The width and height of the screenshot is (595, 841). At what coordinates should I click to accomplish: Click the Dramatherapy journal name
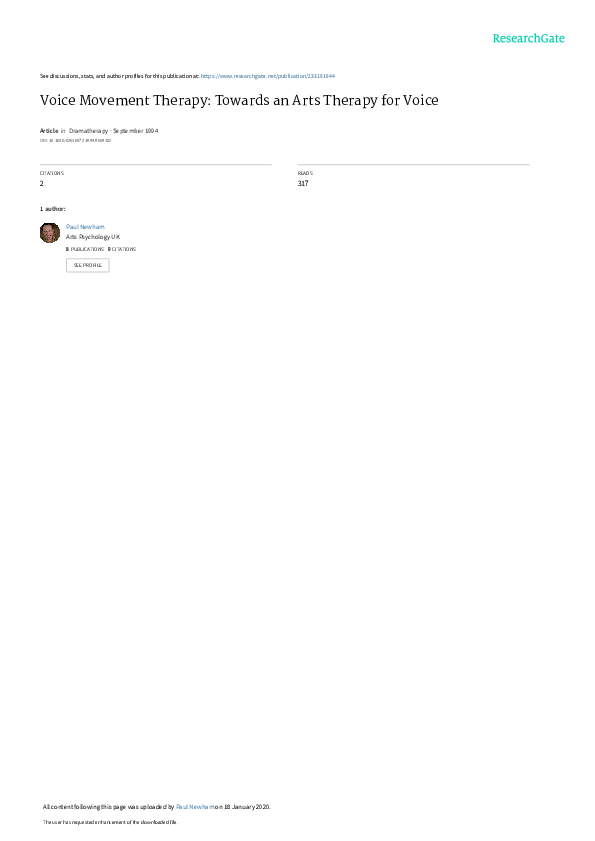89,131
